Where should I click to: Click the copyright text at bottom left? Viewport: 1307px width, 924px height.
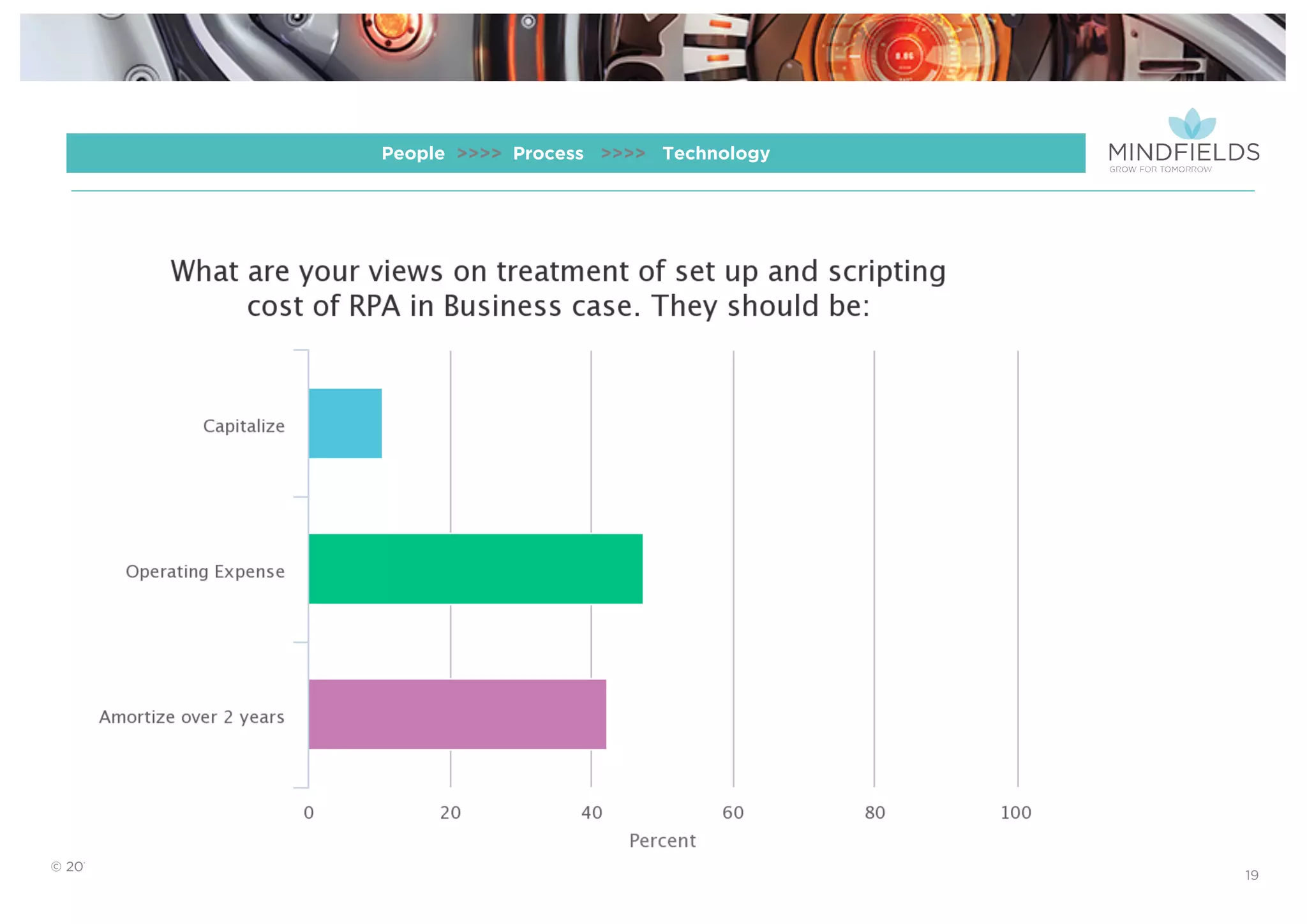pos(68,867)
